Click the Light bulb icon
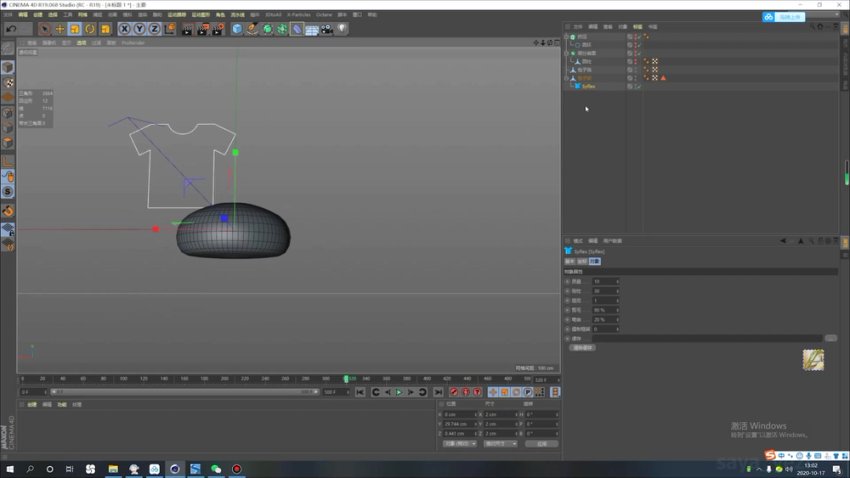This screenshot has height=478, width=850. pos(342,29)
